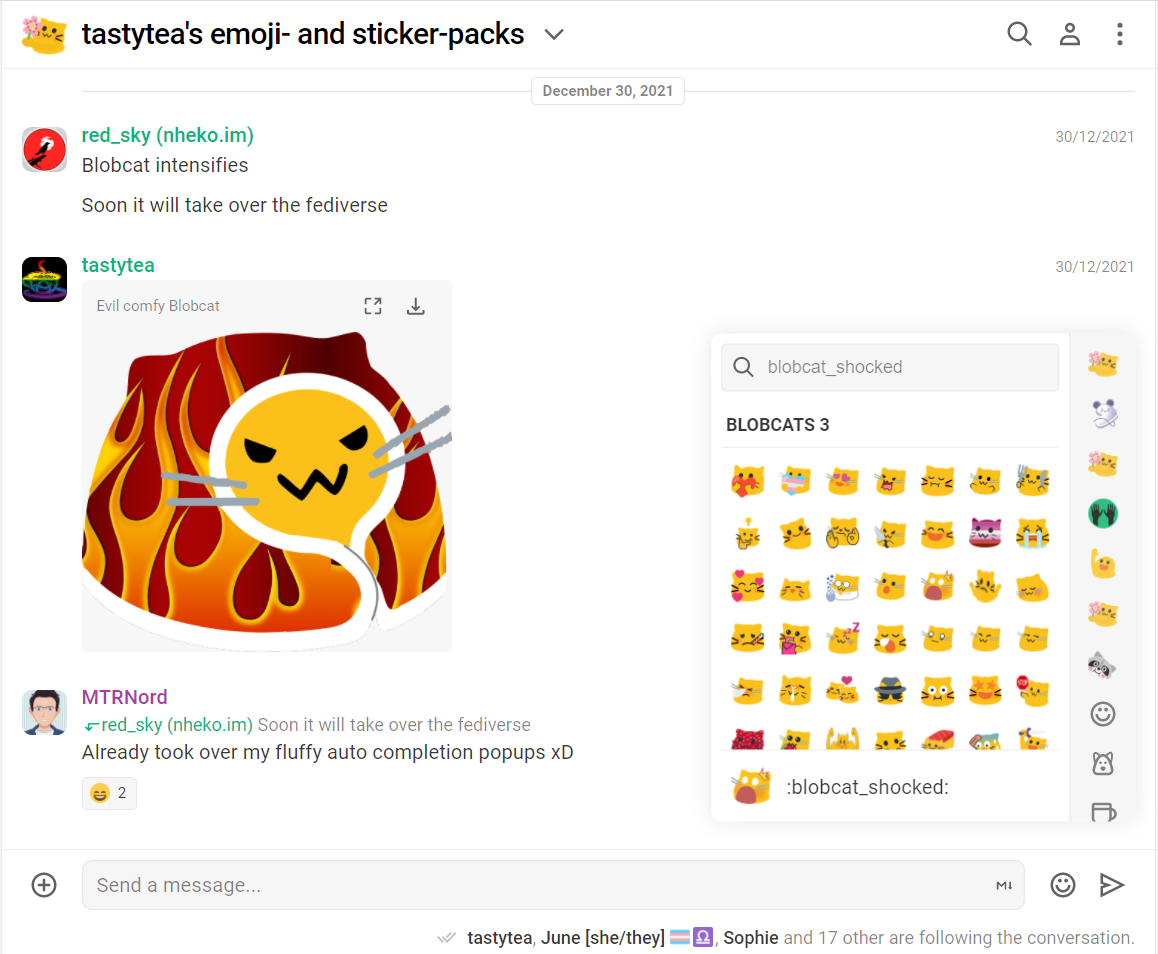Insert the sleeping blobcat with Zs emoji
This screenshot has height=954, width=1158.
tap(842, 637)
